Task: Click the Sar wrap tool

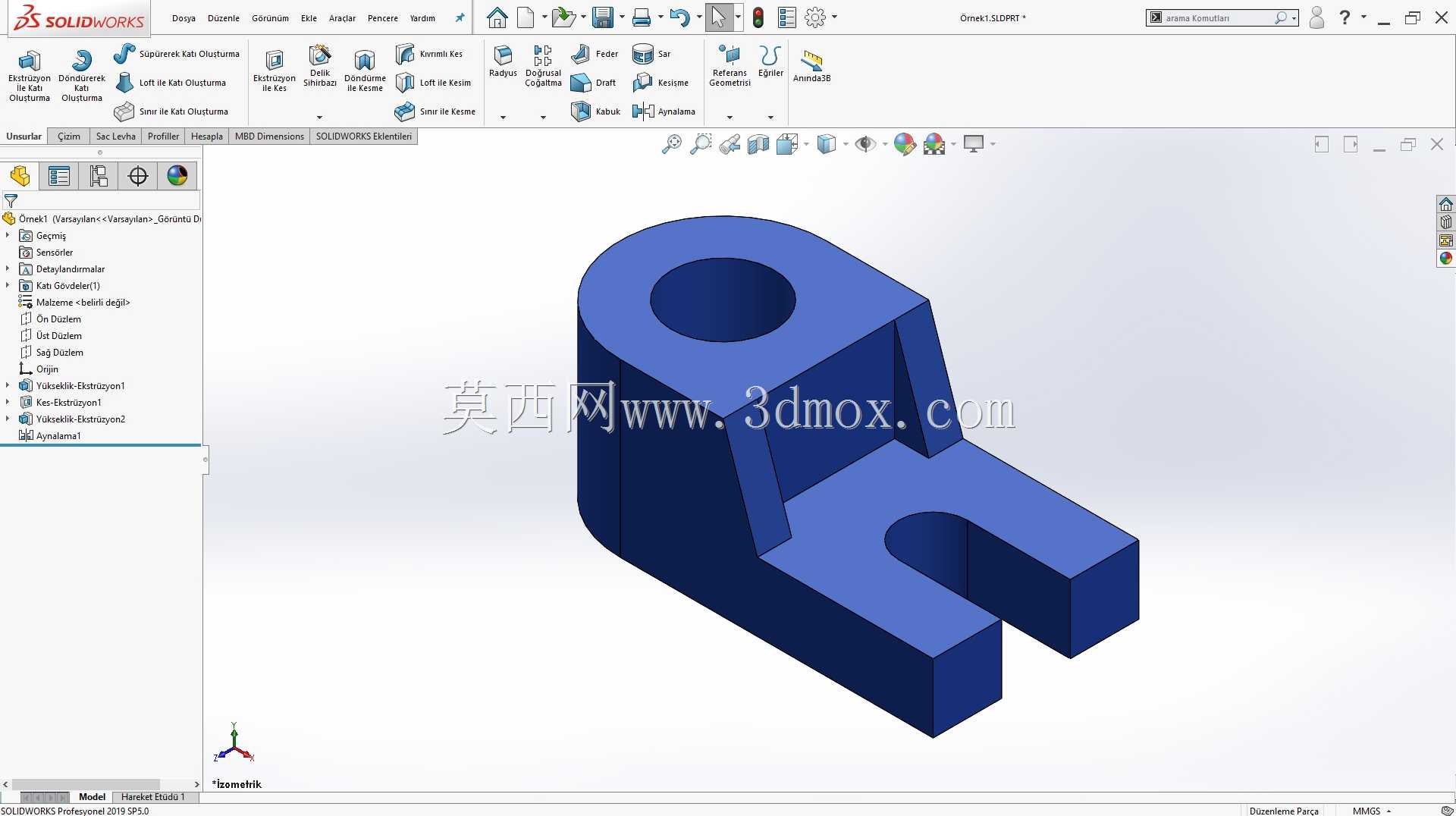Action: coord(652,54)
